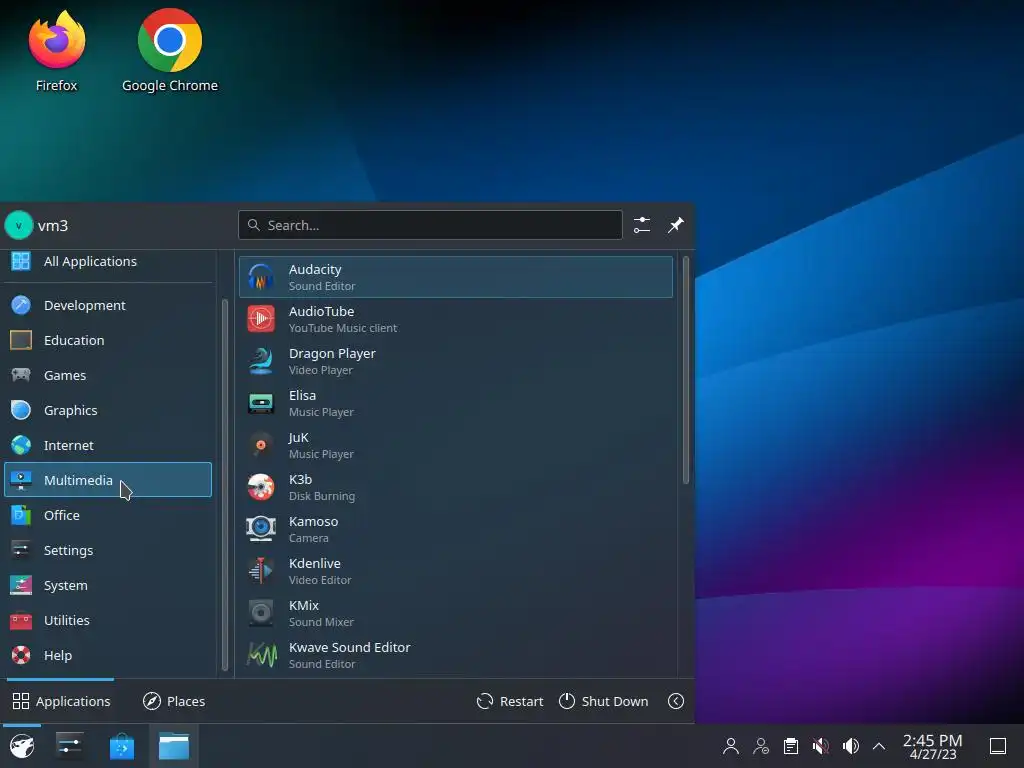Click the category list scrollbar

[x=225, y=485]
